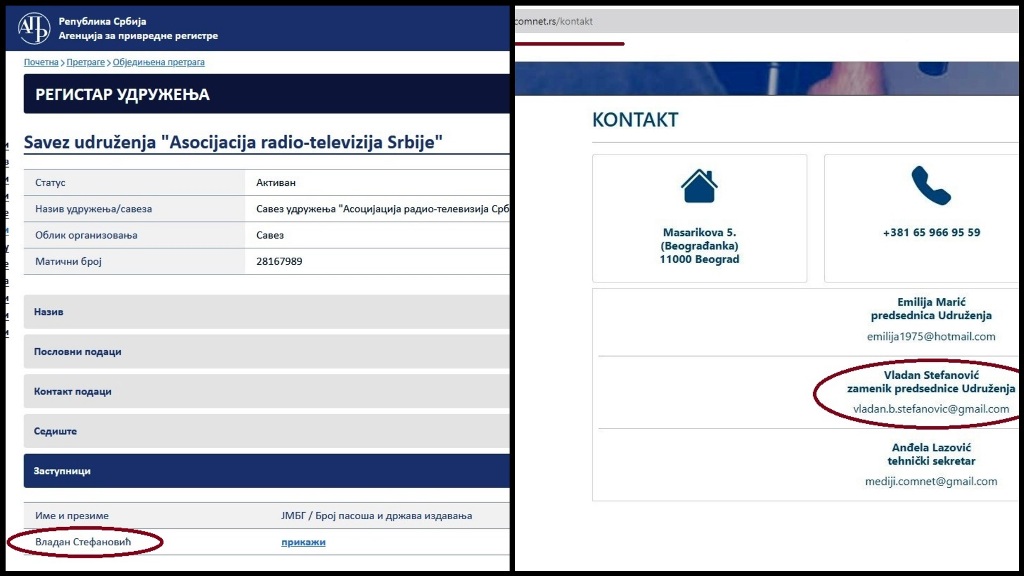
Task: Expand the Назив section
Action: [x=266, y=312]
